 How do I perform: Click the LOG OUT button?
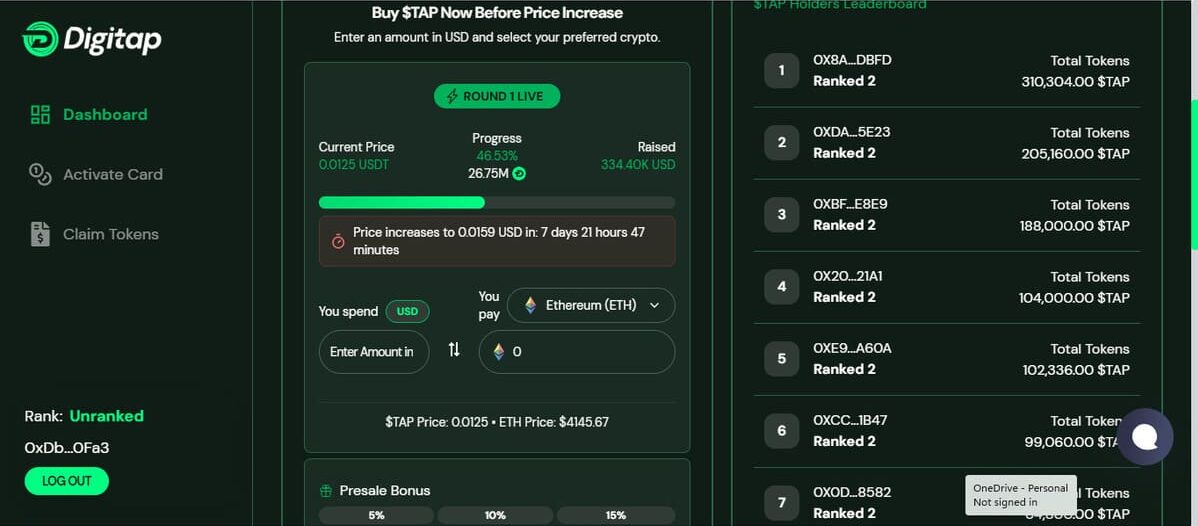(66, 481)
